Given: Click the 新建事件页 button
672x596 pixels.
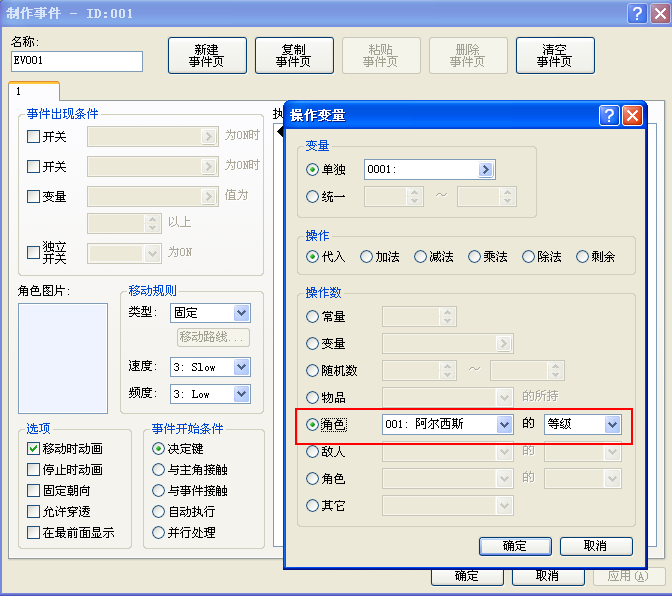Looking at the screenshot, I should pos(207,56).
